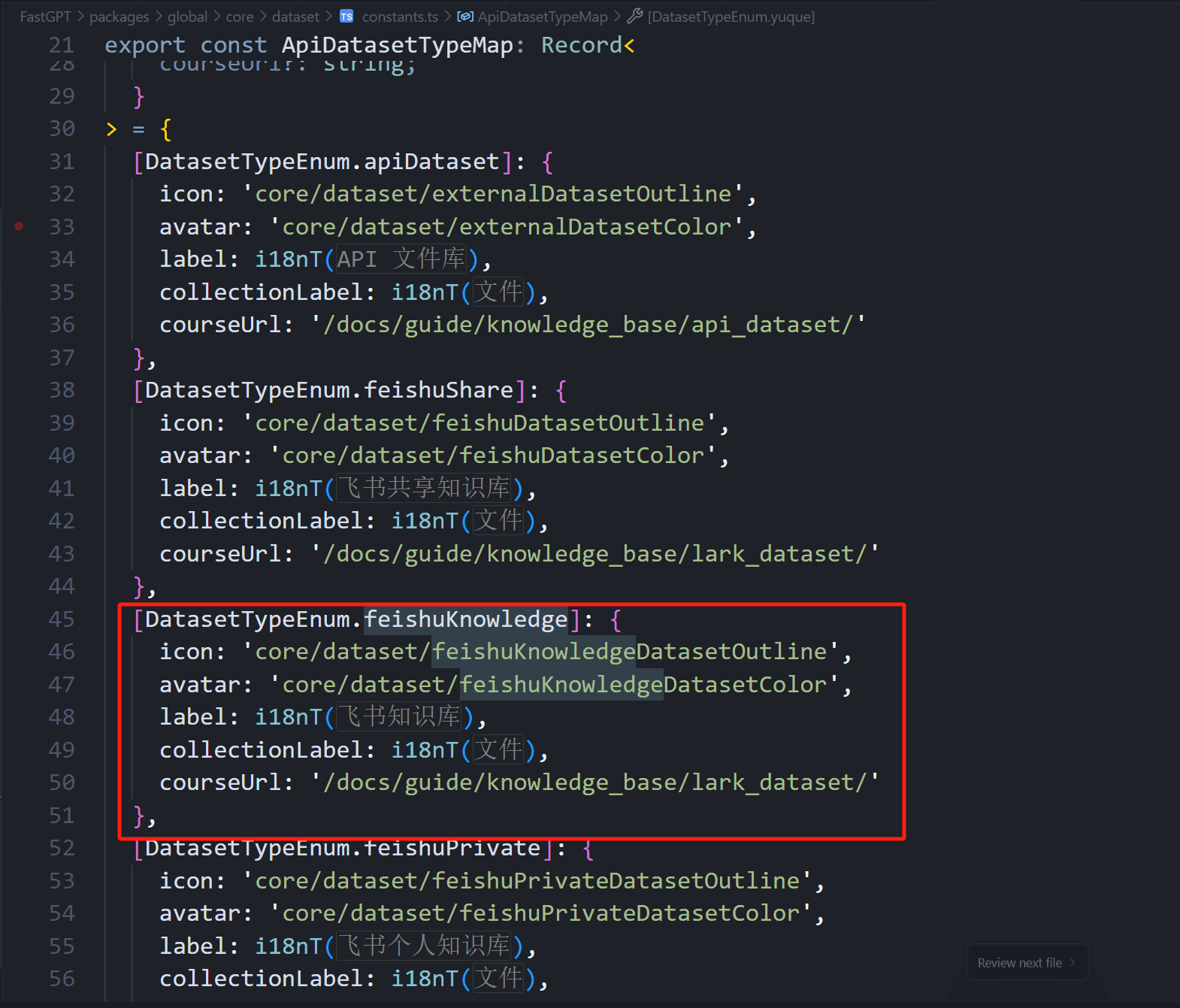
Task: Open the ApiDatasetTypeMap breadcrumb symbol
Action: [543, 17]
